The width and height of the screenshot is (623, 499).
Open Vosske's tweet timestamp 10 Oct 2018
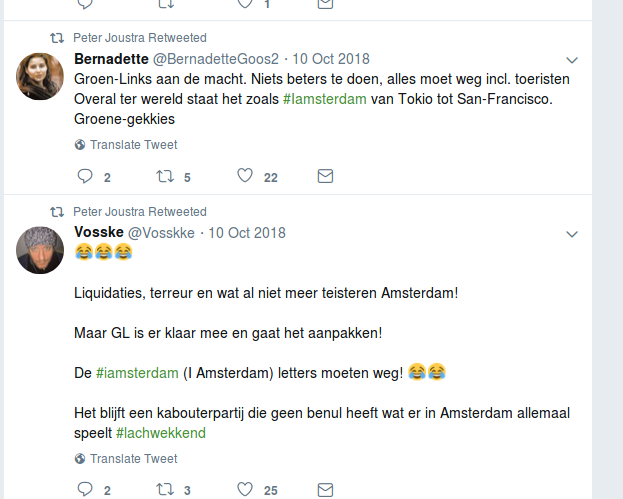click(246, 232)
